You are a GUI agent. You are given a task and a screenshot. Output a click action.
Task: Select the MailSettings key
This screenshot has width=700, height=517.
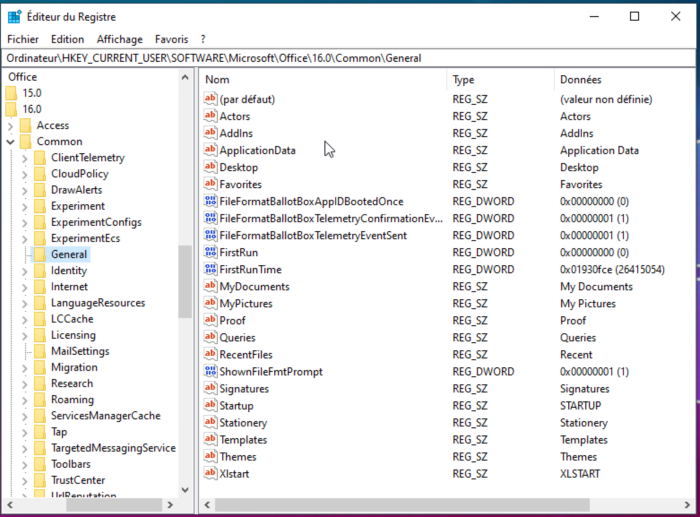point(80,351)
